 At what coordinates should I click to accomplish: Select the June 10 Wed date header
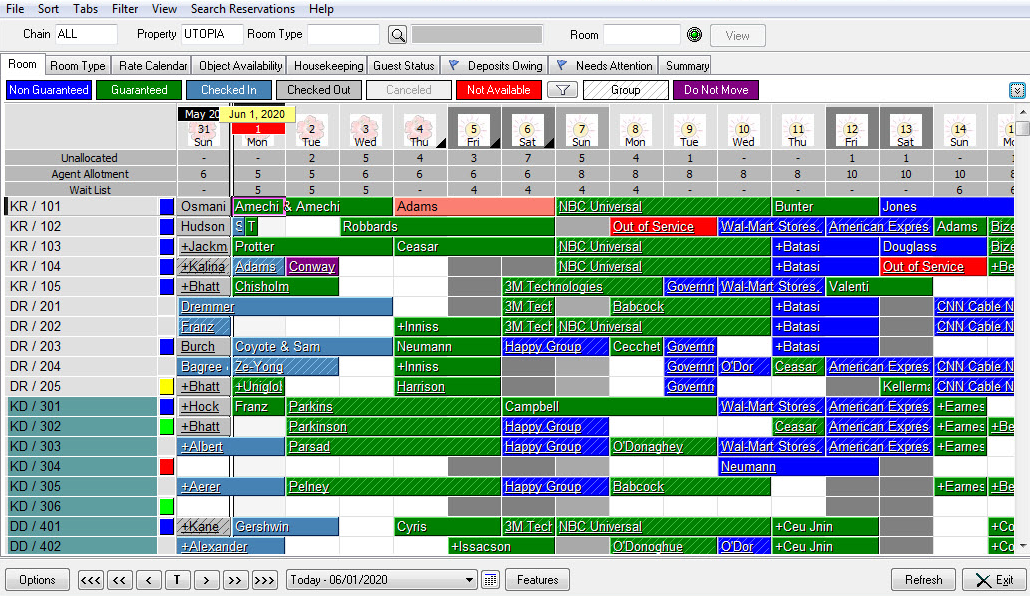tap(743, 129)
